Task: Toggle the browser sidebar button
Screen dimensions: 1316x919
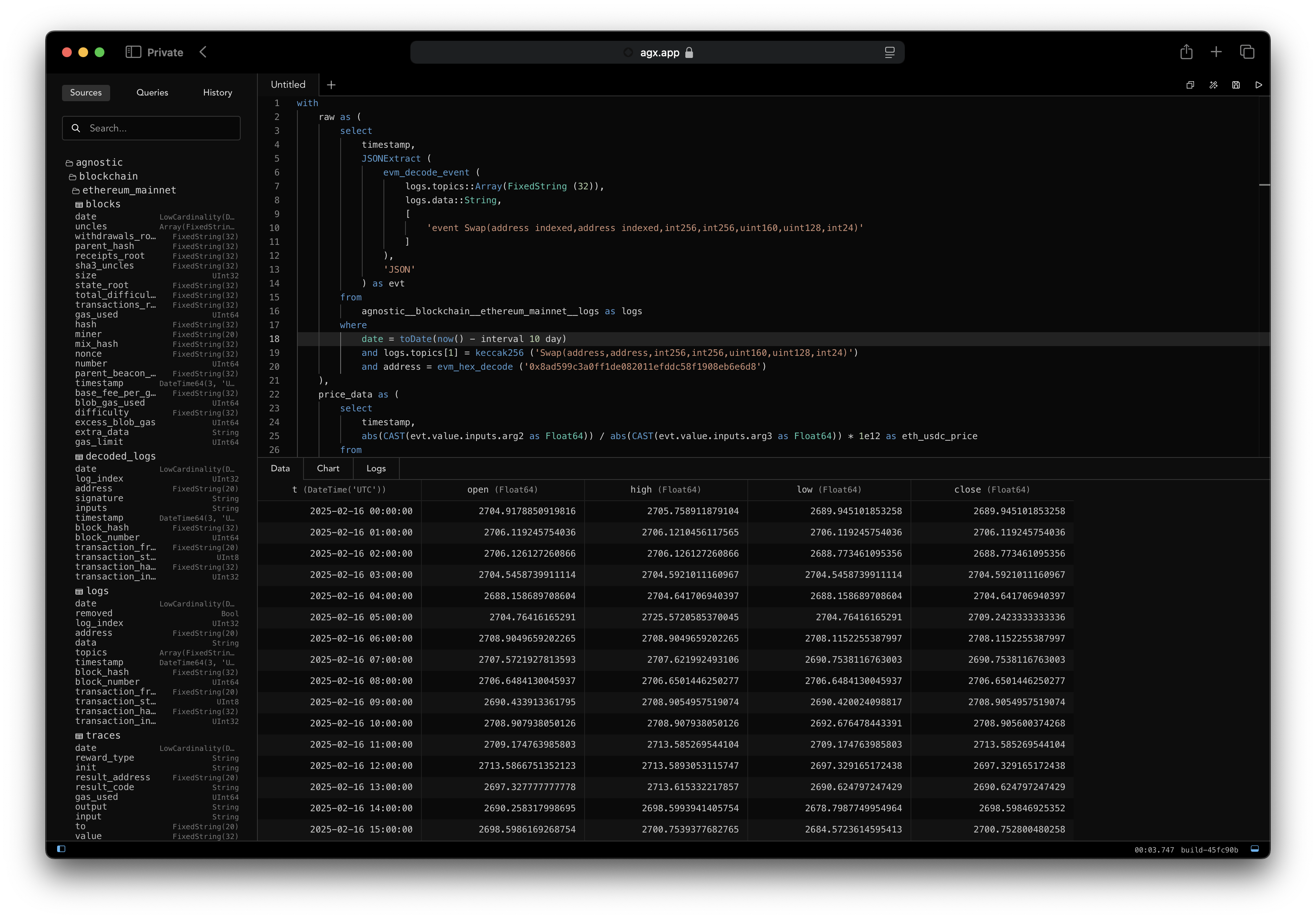Action: [x=133, y=52]
